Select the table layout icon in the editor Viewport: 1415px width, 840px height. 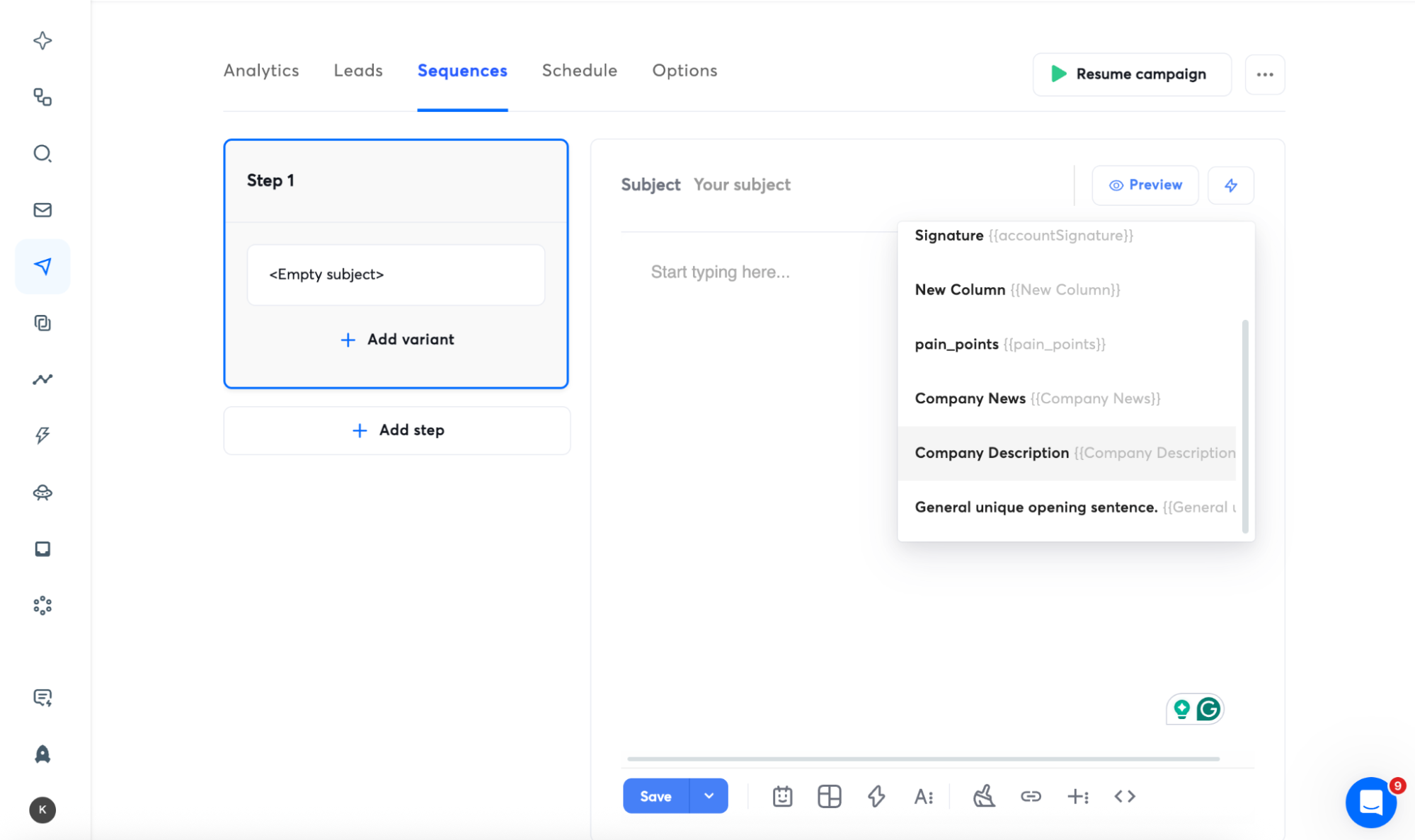point(829,795)
